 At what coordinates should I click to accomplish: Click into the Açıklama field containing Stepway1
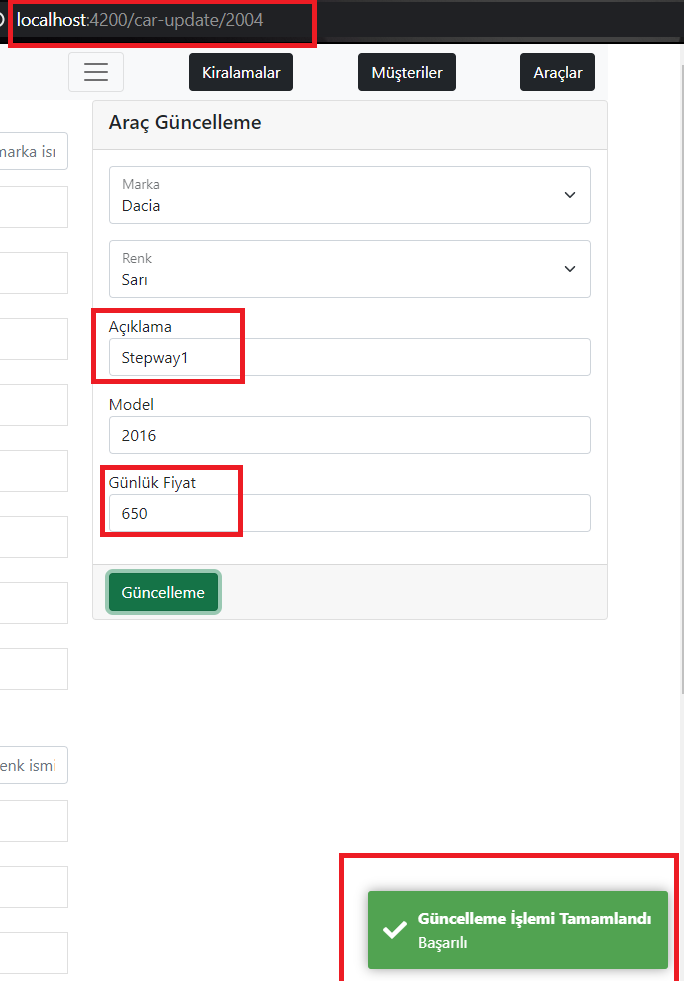click(349, 357)
